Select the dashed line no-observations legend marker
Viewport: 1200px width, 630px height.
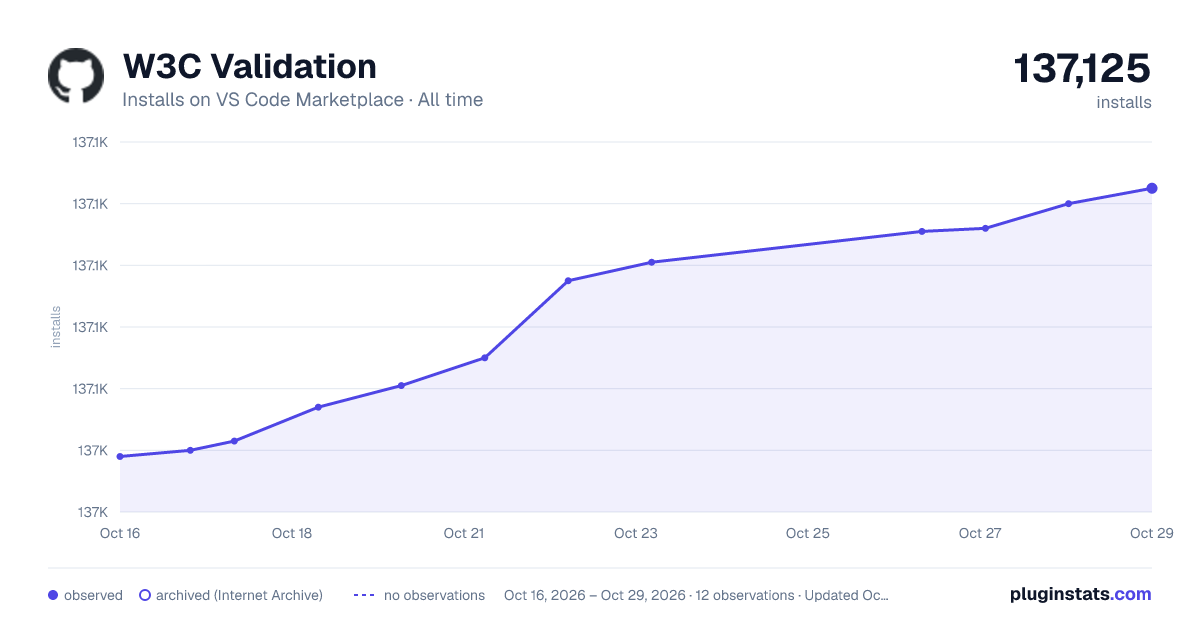pyautogui.click(x=364, y=595)
